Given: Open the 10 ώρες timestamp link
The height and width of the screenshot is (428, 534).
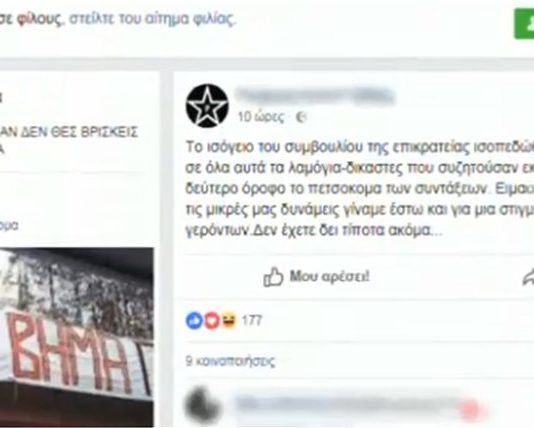Looking at the screenshot, I should (x=261, y=117).
